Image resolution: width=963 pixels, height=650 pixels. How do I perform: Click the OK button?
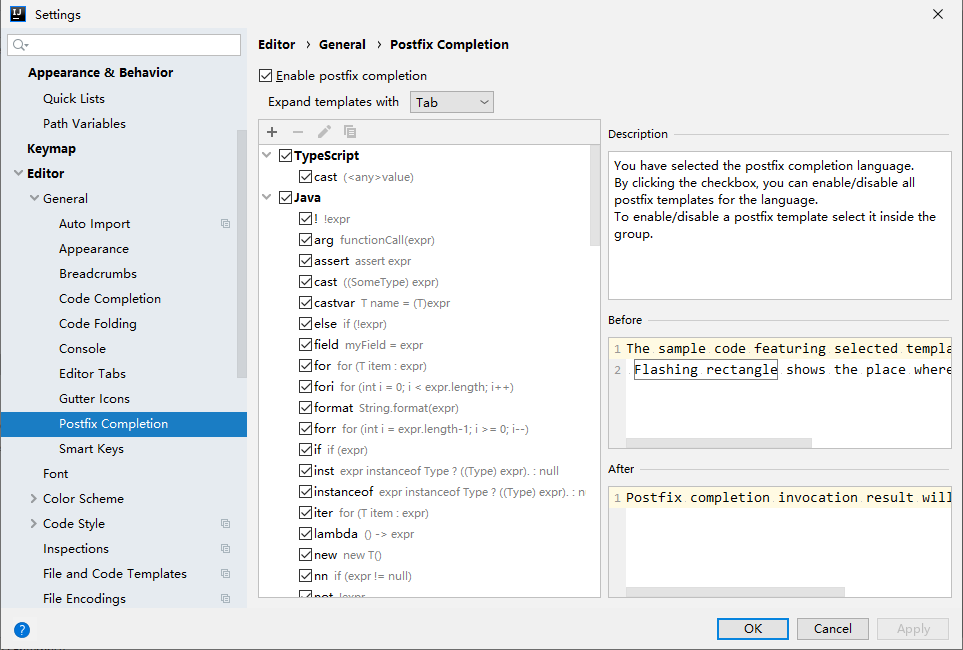click(x=753, y=628)
